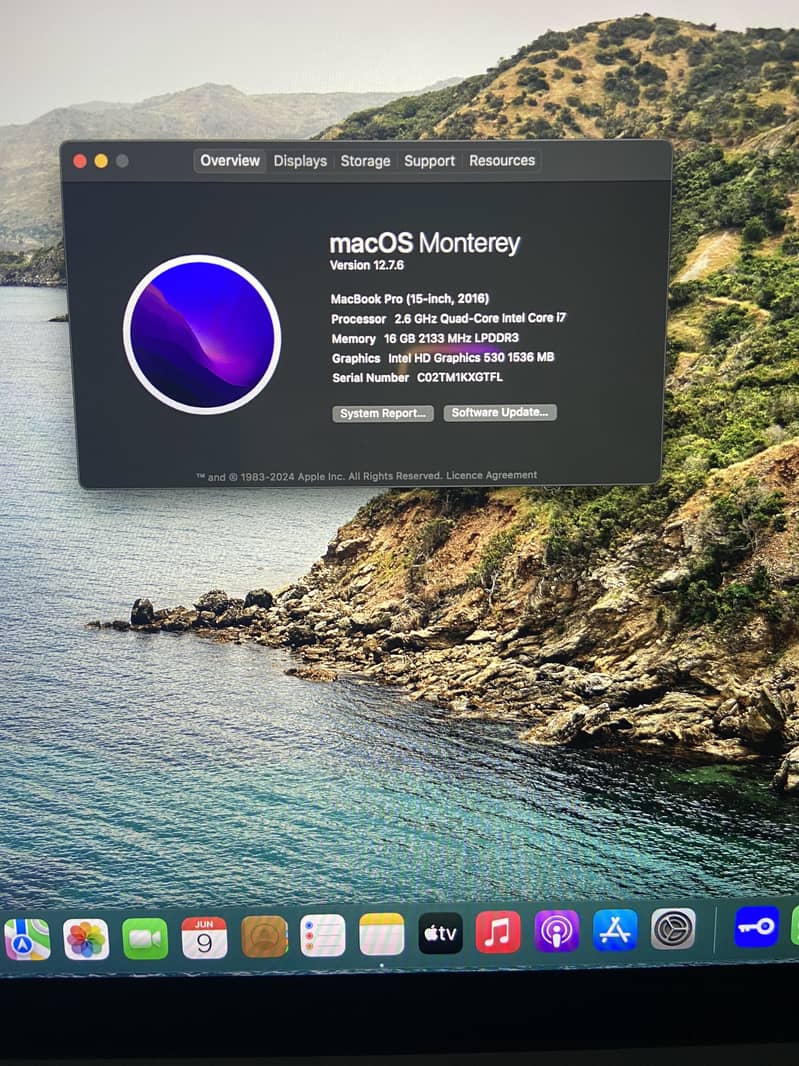Open System Preferences from the Dock
Screen dimensions: 799x1066
pos(673,928)
